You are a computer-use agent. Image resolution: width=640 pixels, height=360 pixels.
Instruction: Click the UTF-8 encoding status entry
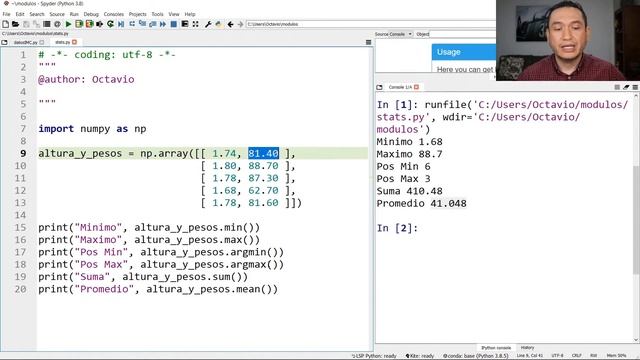pyautogui.click(x=557, y=356)
